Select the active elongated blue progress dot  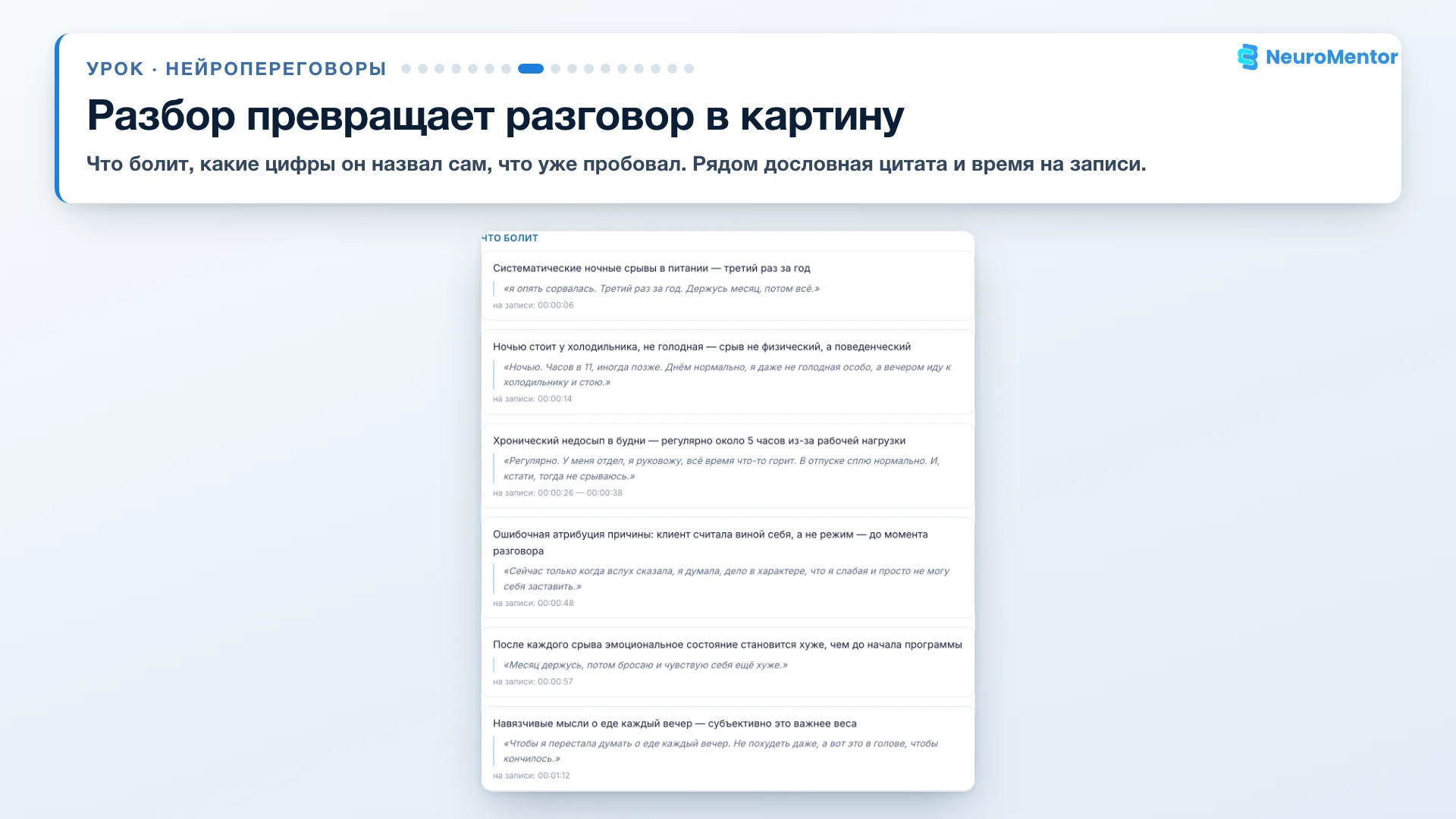531,68
